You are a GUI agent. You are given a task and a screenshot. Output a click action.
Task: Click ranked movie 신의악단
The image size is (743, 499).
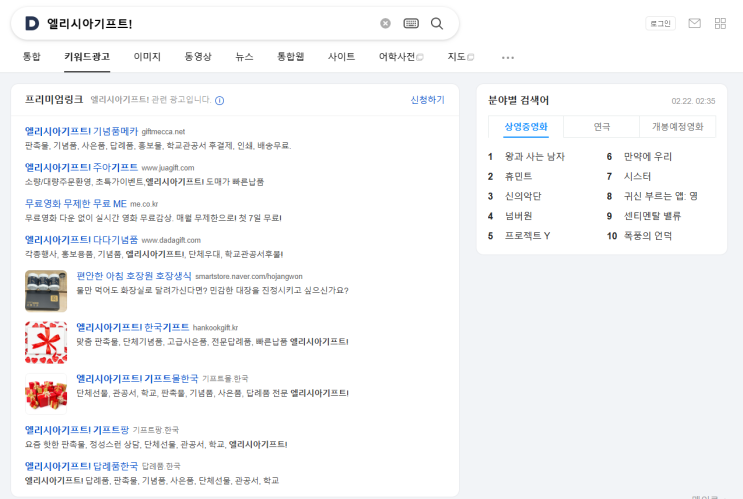(523, 197)
